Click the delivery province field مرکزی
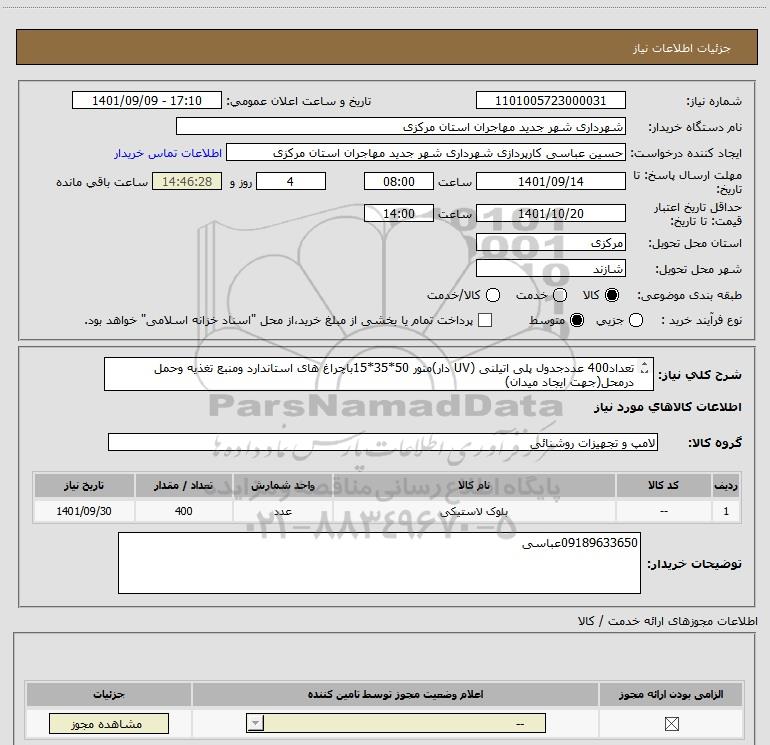The height and width of the screenshot is (745, 770). tap(550, 242)
